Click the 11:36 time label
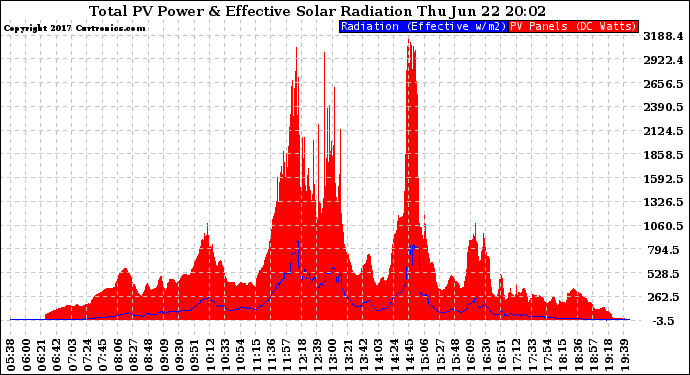 click(271, 355)
